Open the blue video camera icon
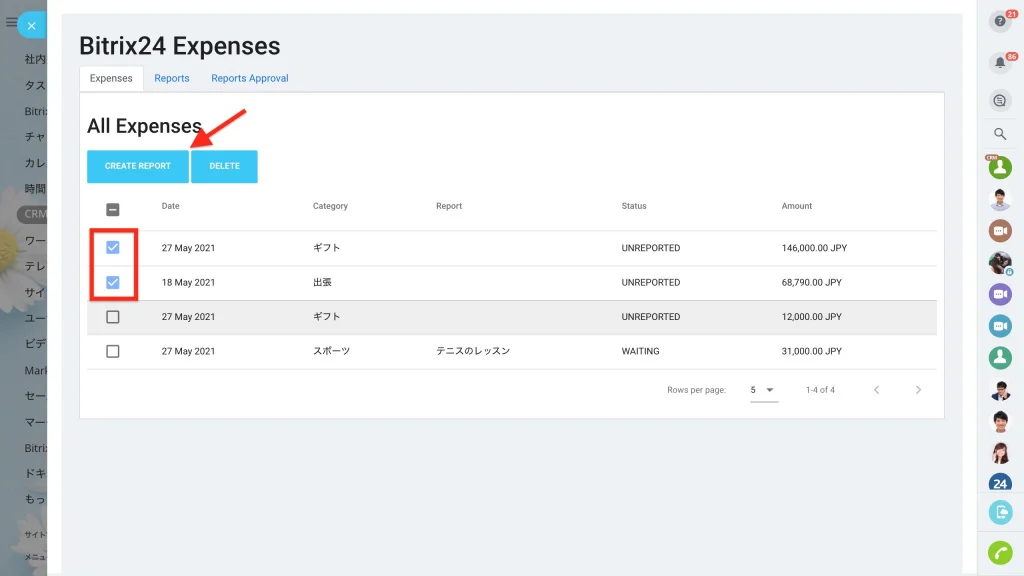The image size is (1024, 576). 1000,326
